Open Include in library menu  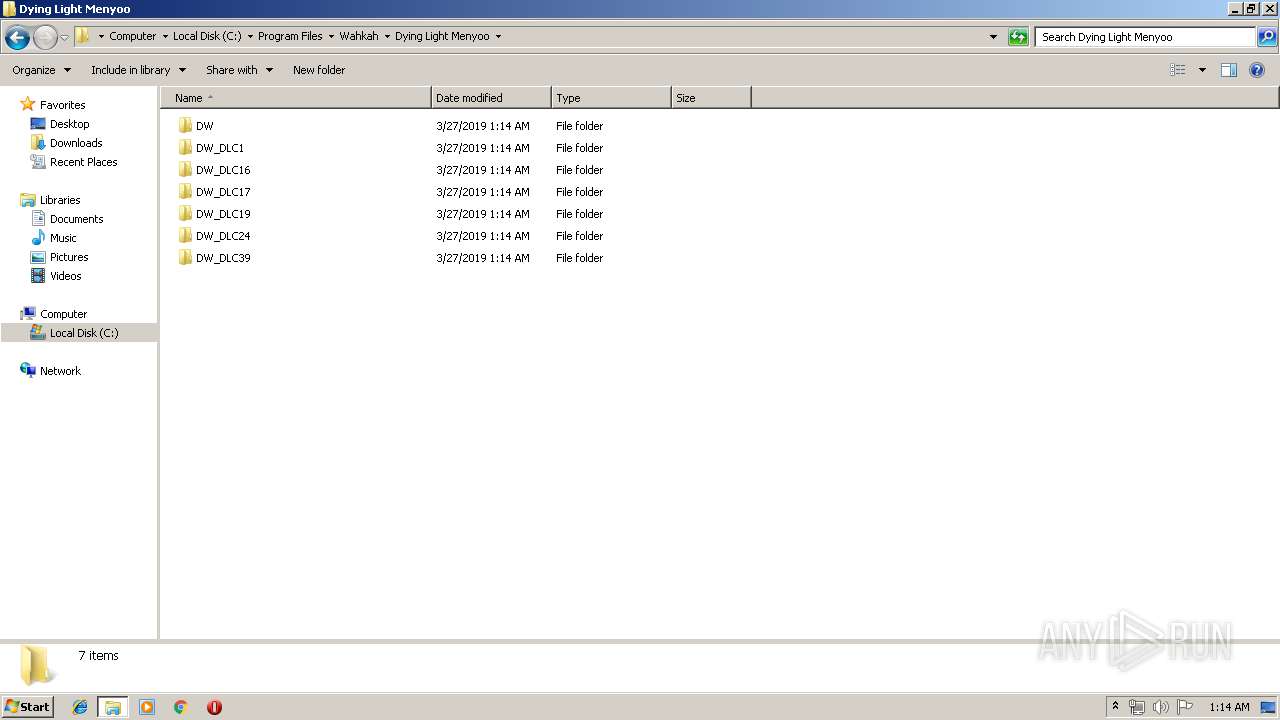point(138,70)
